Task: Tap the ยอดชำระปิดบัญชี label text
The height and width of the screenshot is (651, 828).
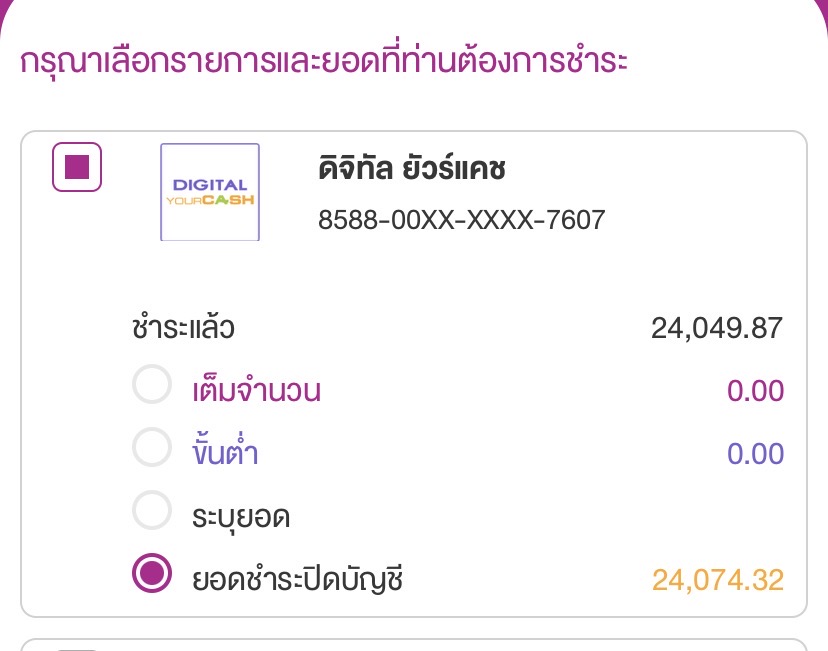Action: pyautogui.click(x=297, y=578)
